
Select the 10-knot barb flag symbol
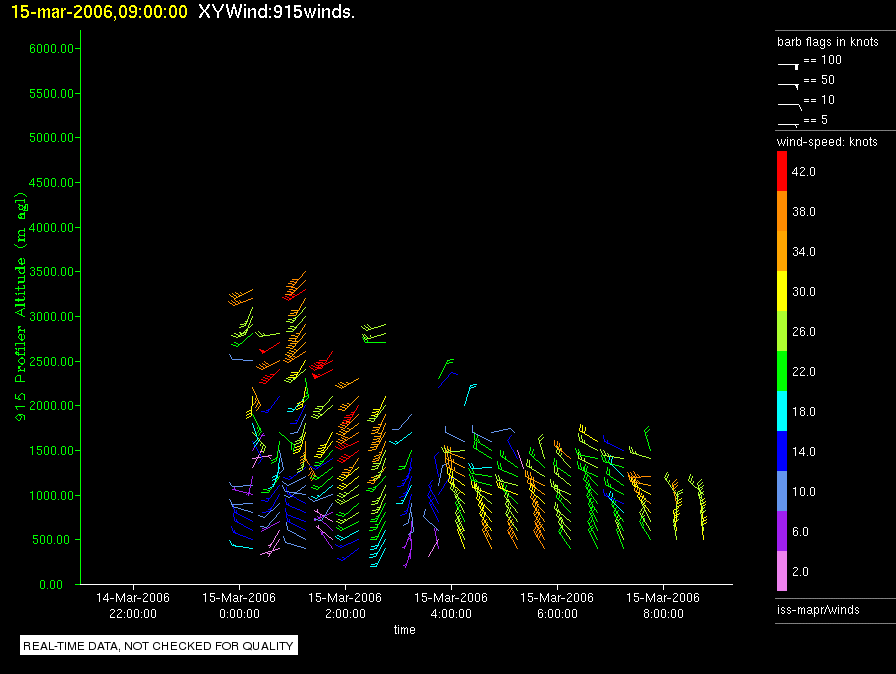coord(789,103)
